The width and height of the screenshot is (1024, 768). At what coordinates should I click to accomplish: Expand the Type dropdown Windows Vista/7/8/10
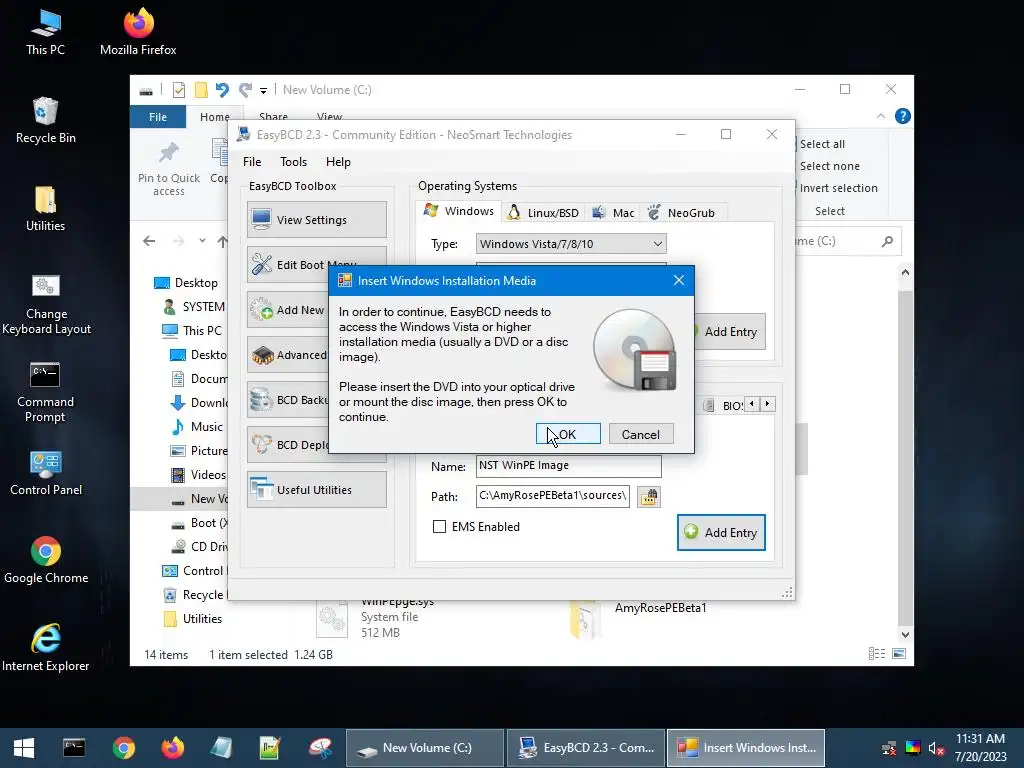tap(571, 244)
